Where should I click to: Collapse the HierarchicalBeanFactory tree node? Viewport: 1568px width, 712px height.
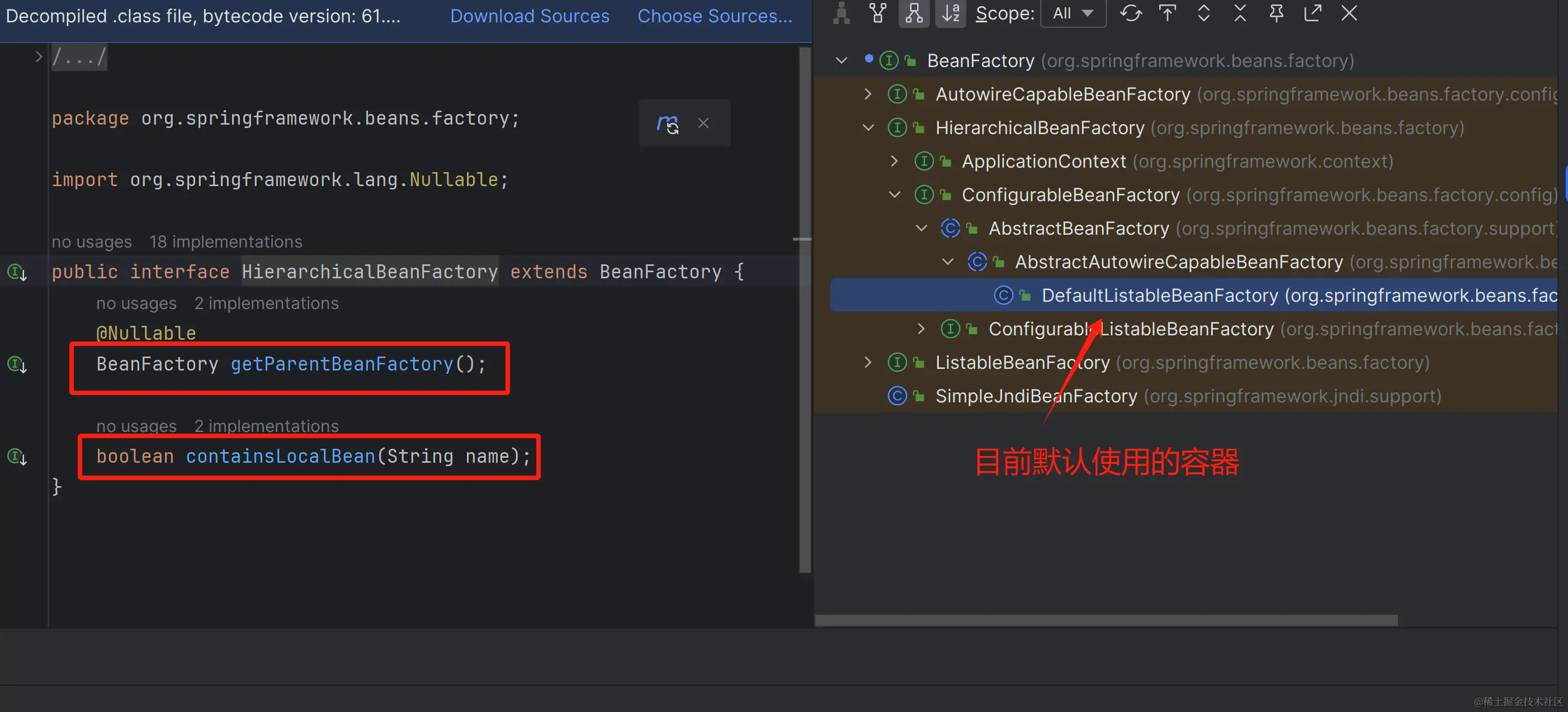pyautogui.click(x=868, y=128)
